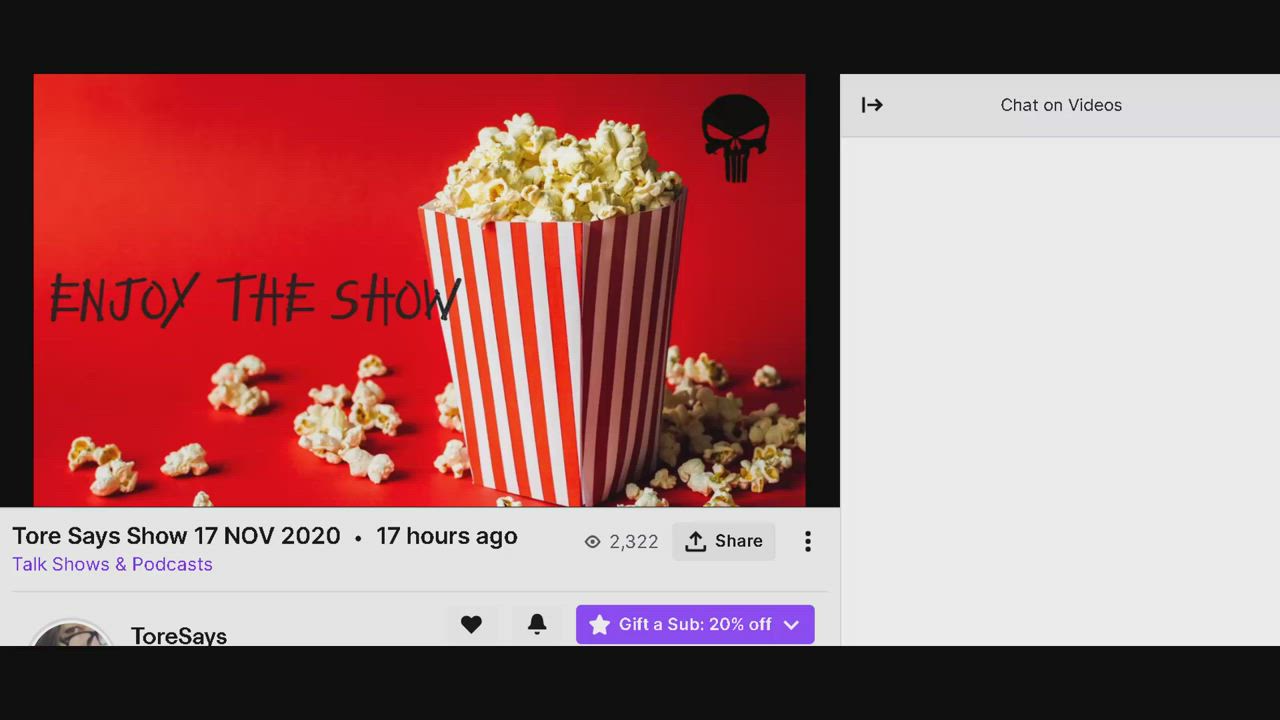Open the Talk Shows & Podcasts category link

(x=112, y=564)
